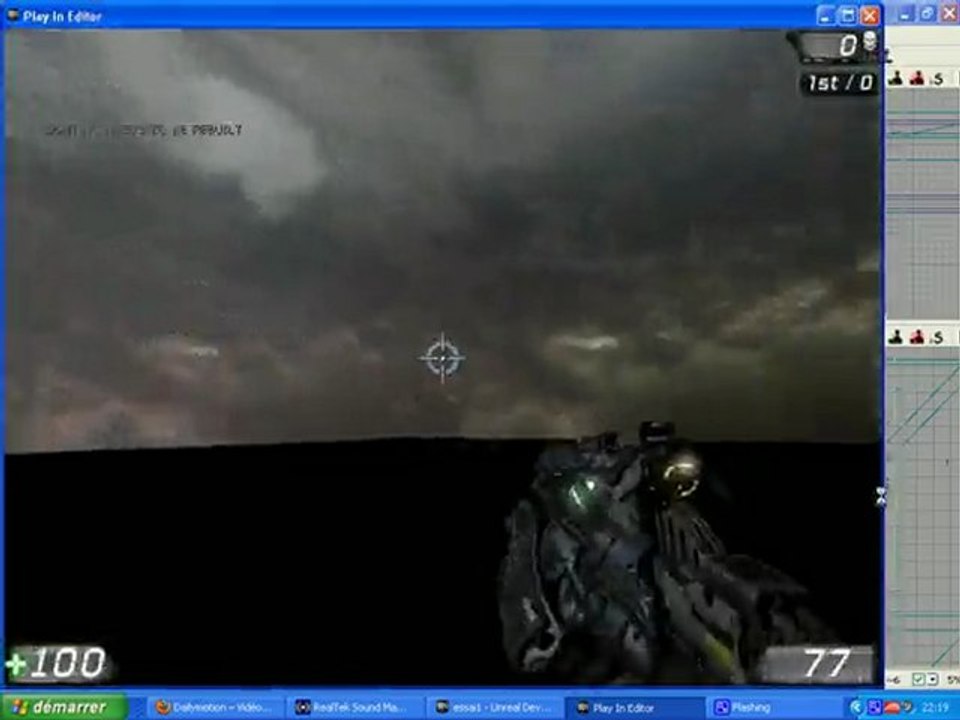Click the Play In Editor title icon
This screenshot has height=720, width=960.
tap(12, 15)
